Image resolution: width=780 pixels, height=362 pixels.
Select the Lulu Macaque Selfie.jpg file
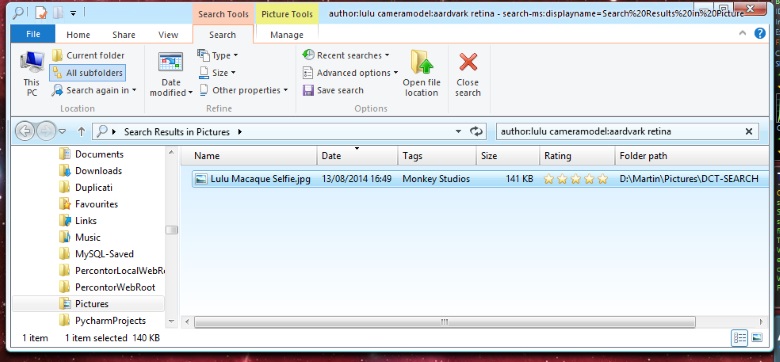260,179
